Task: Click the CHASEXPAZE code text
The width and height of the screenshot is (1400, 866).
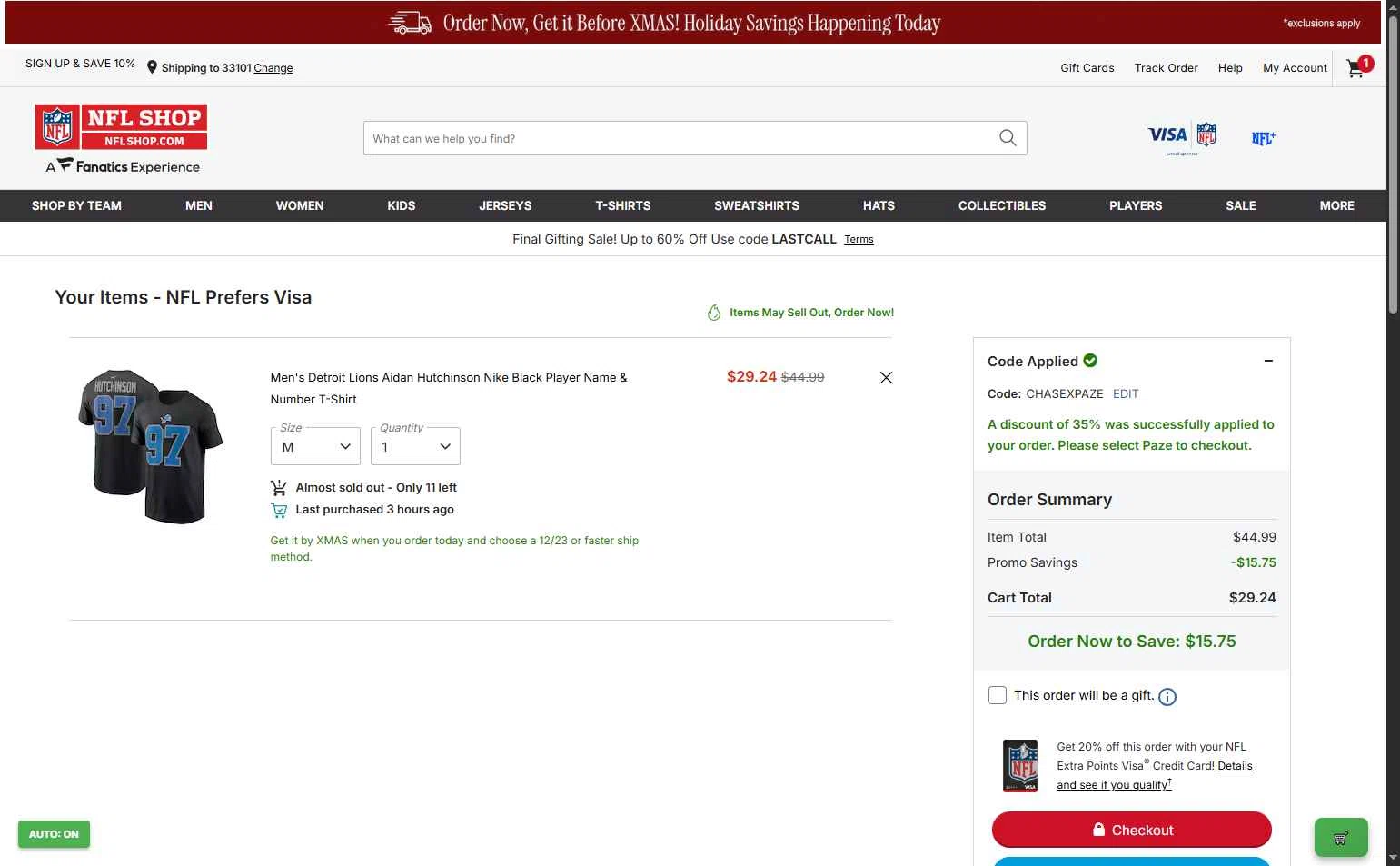Action: [x=1065, y=393]
